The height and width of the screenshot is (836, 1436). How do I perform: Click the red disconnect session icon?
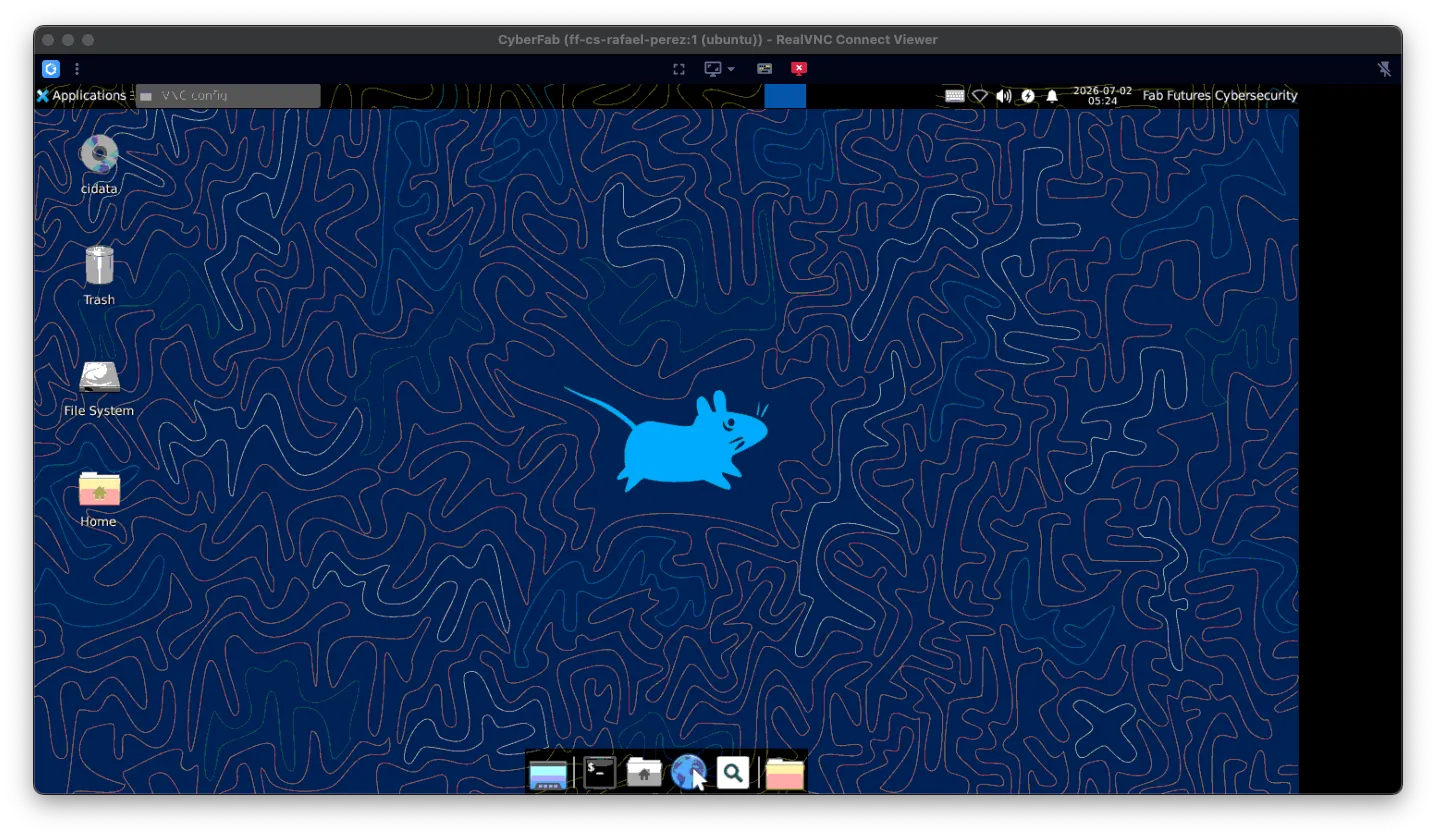798,69
